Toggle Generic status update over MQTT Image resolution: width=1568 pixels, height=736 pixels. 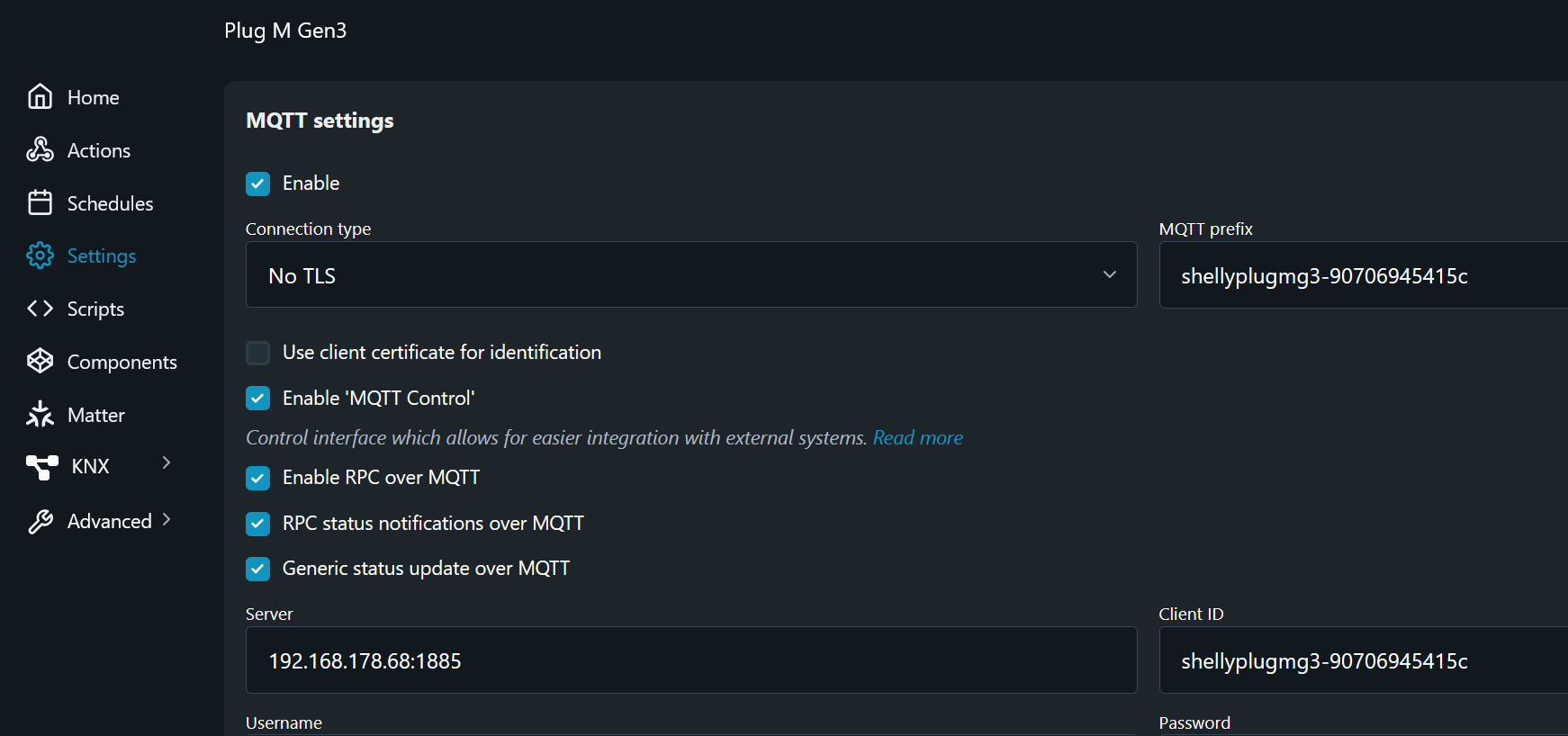coord(258,569)
